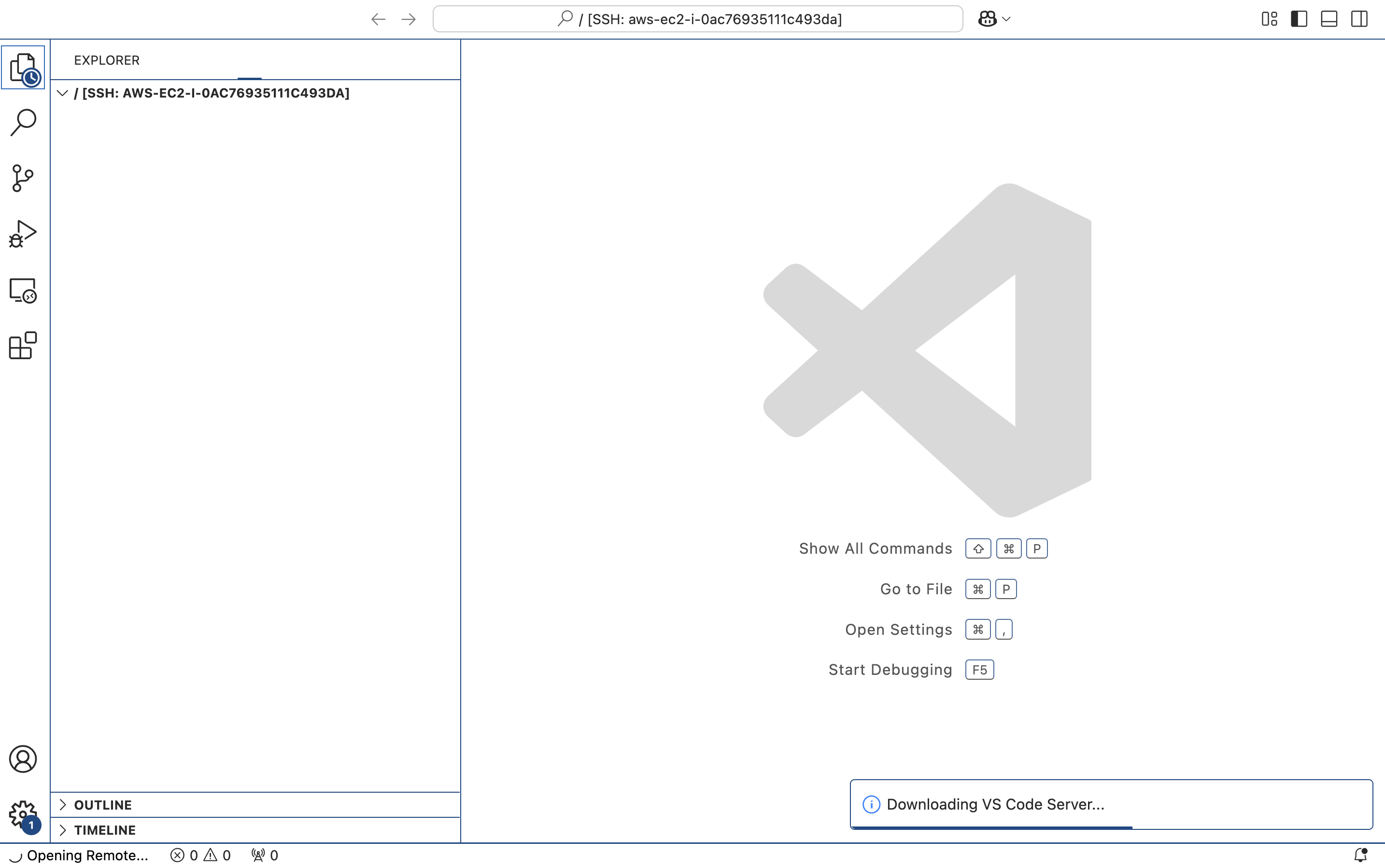Open the Copilot chat icon
The height and width of the screenshot is (868, 1385).
click(x=987, y=19)
